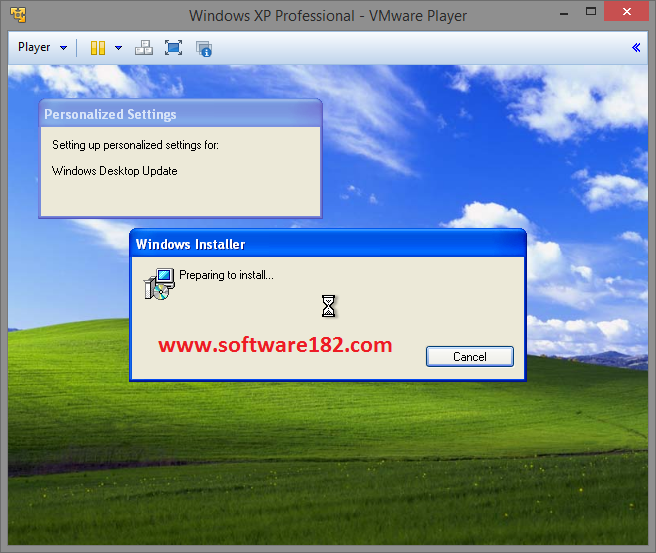Click the Personalized Settings title bar
The image size is (656, 553).
[180, 114]
